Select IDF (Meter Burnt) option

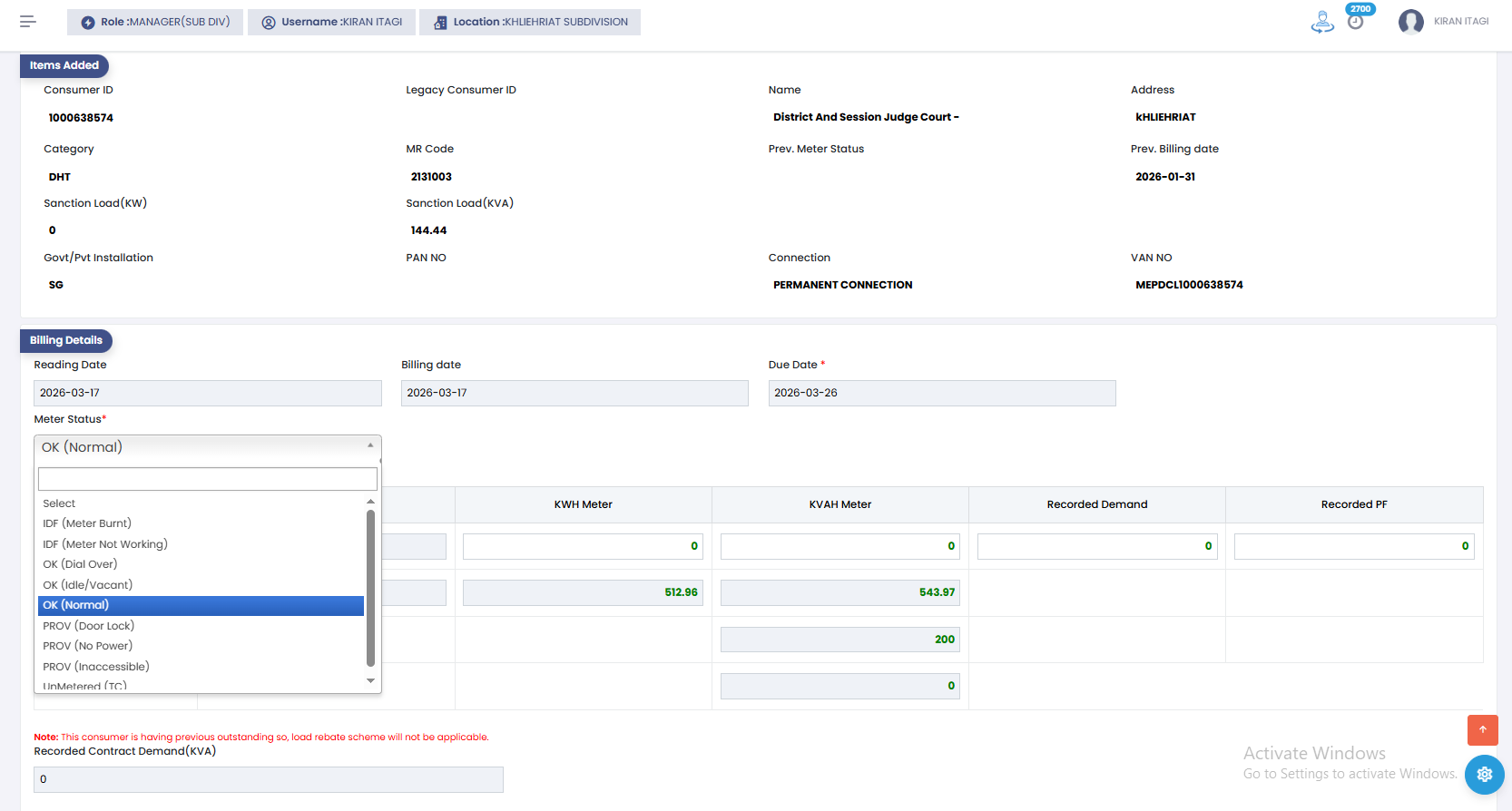click(87, 523)
